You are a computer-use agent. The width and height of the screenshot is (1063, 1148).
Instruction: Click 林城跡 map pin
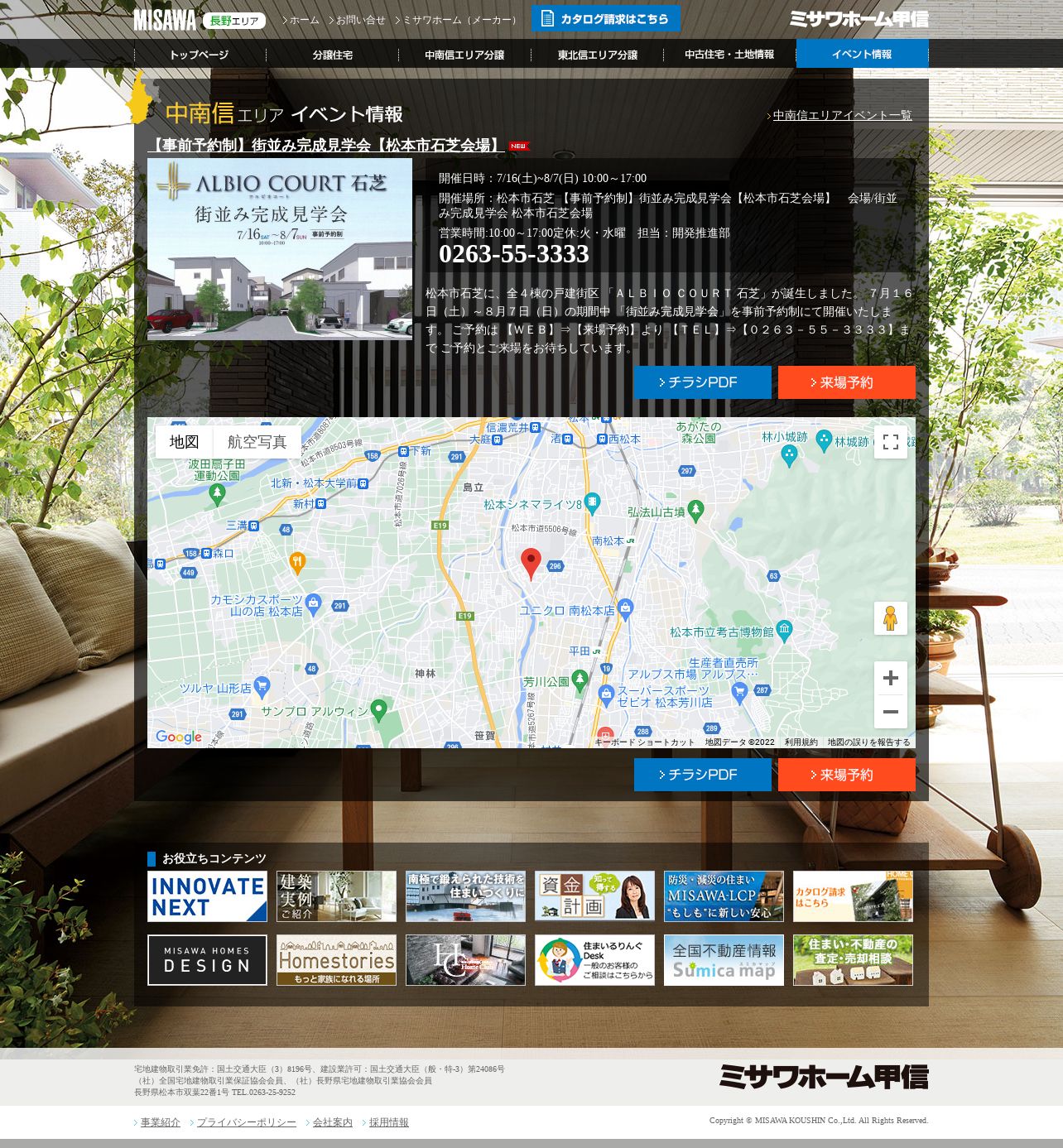[x=823, y=440]
